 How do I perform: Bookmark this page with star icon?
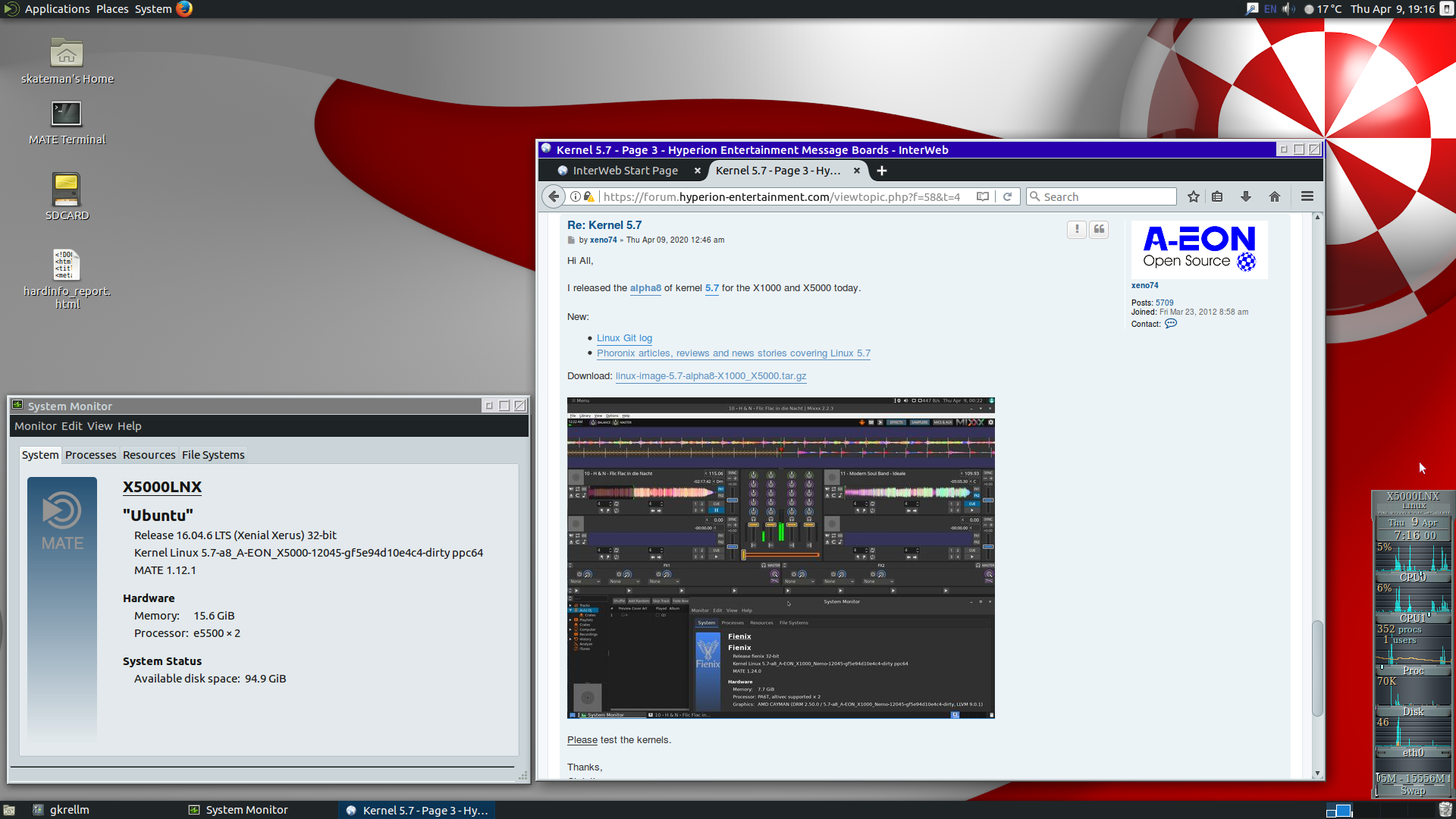1194,196
